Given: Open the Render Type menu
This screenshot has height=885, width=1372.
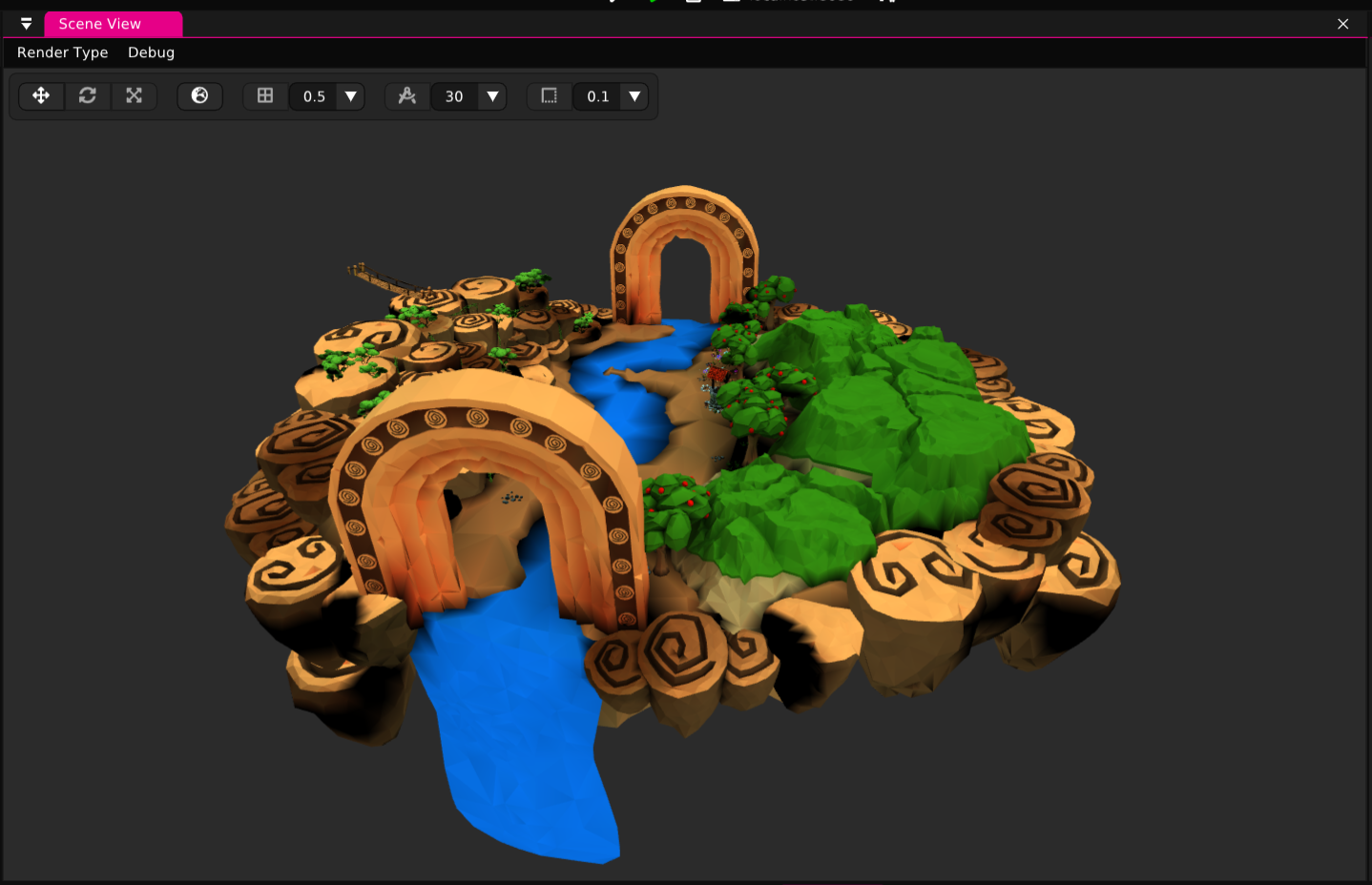Looking at the screenshot, I should point(61,52).
